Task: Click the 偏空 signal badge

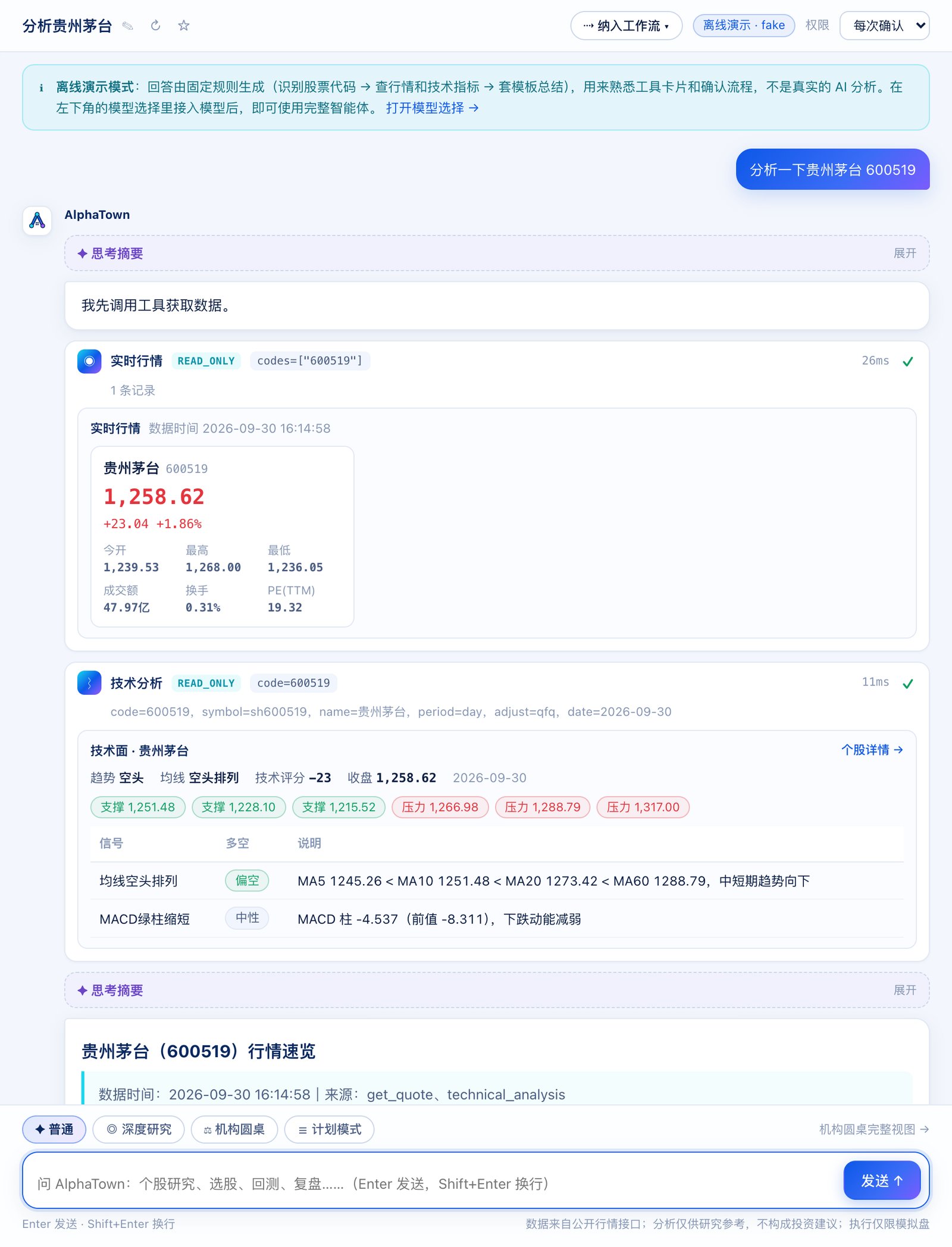Action: tap(247, 881)
